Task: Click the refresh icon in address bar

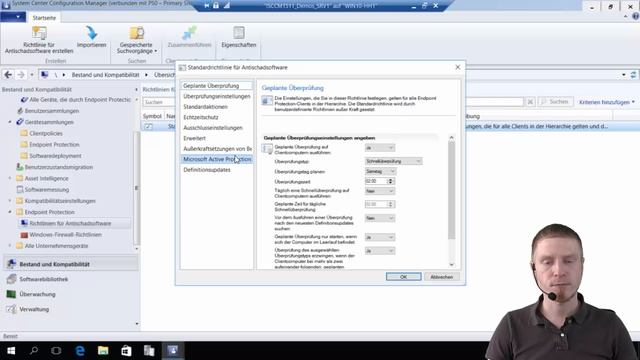Action: coord(633,75)
